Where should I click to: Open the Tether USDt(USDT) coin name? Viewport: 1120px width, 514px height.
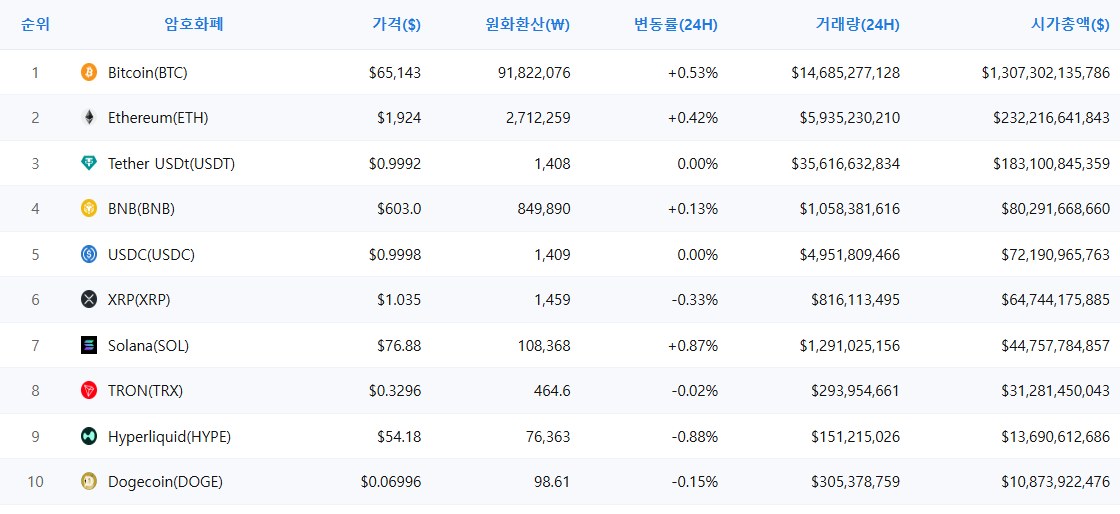(x=171, y=163)
